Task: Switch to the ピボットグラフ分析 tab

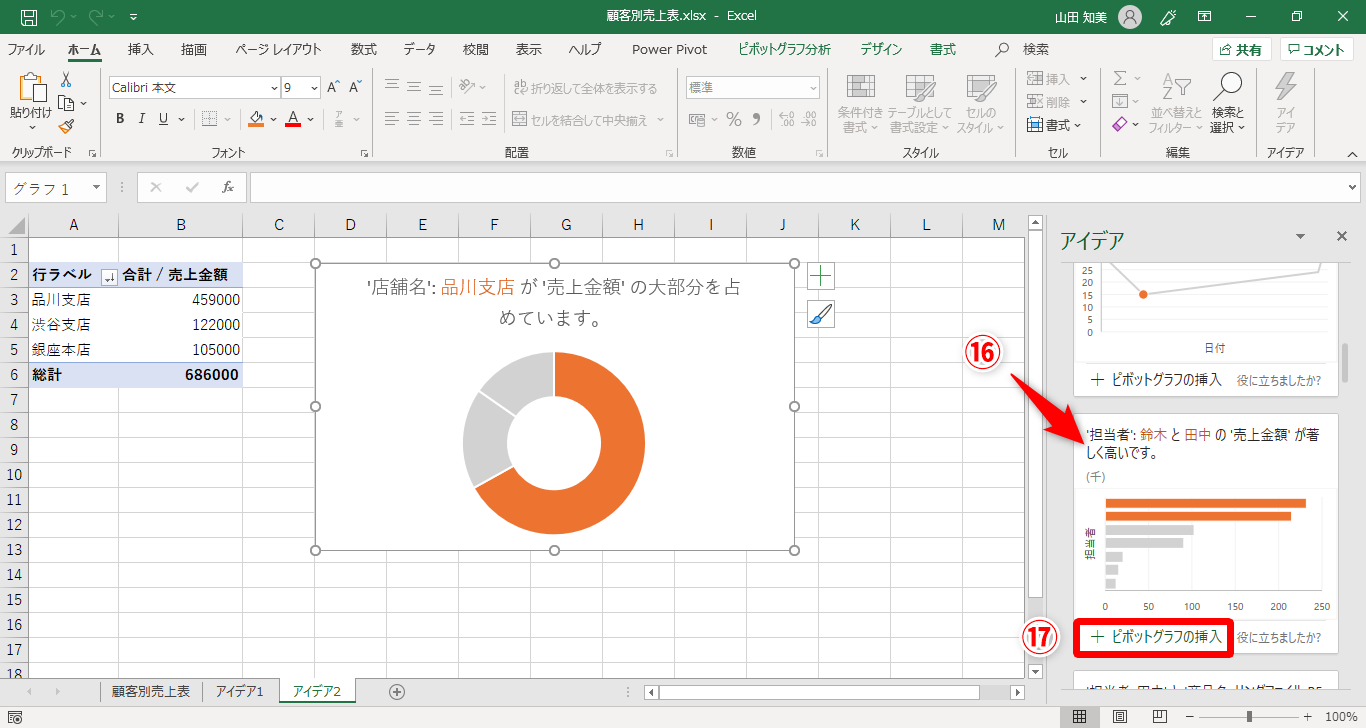Action: coord(784,49)
